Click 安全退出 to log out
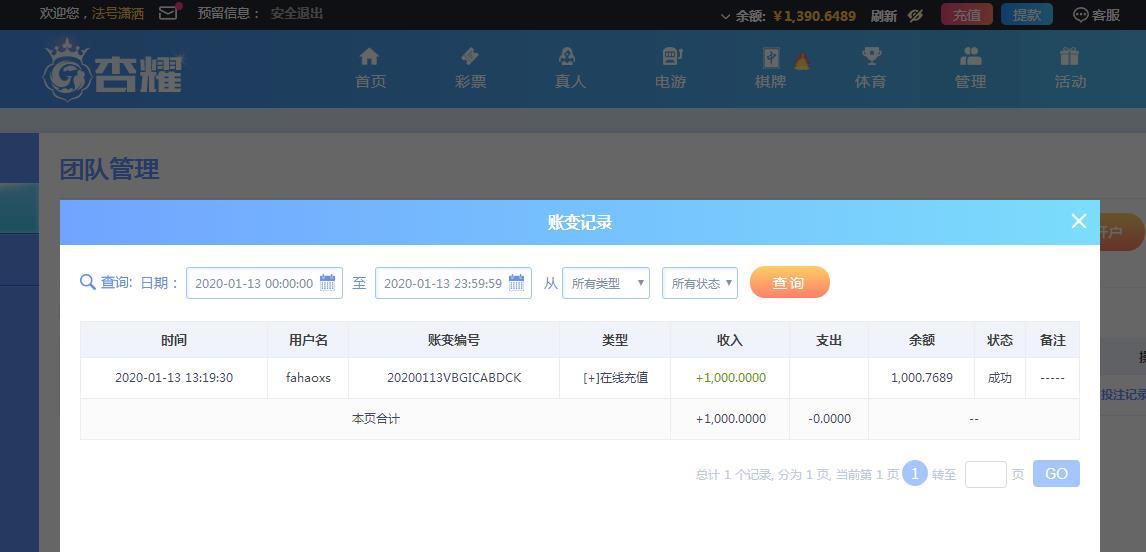 (x=297, y=13)
